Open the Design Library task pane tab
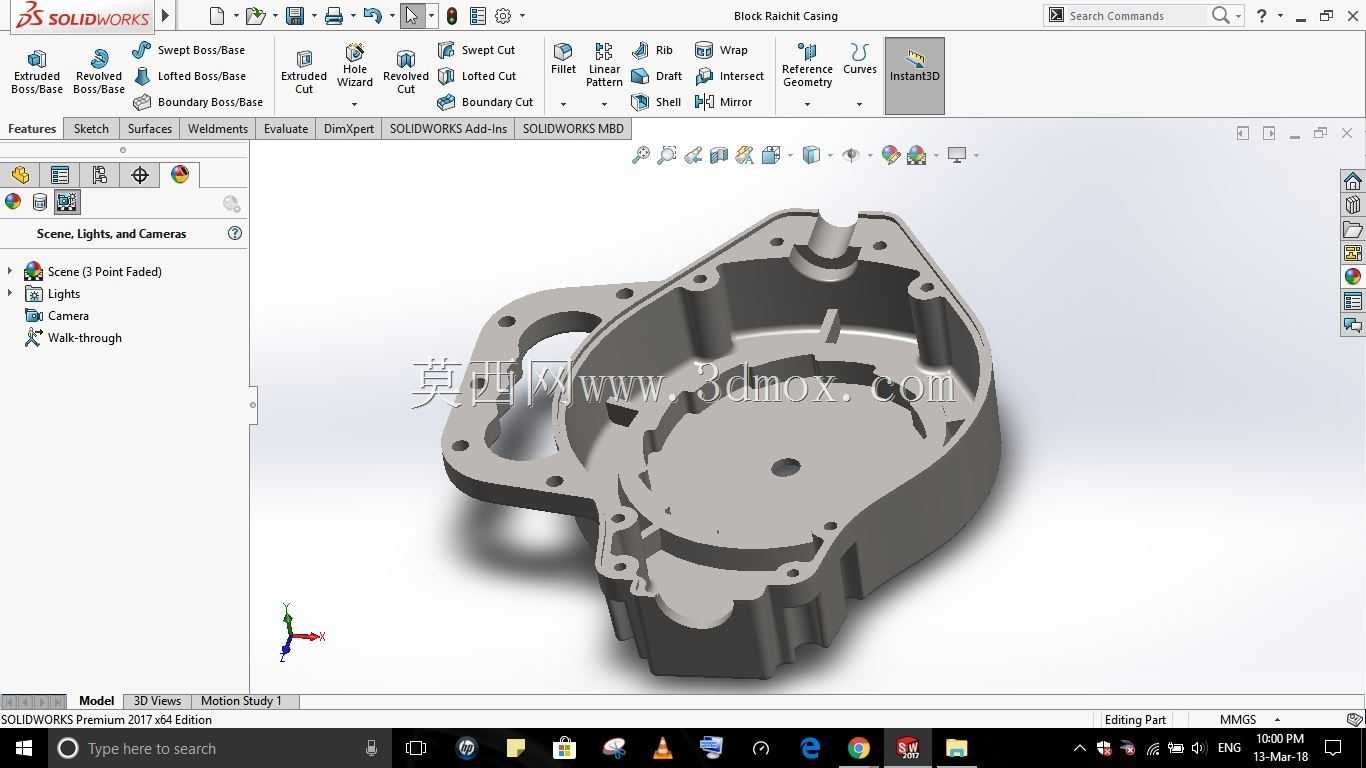Image resolution: width=1366 pixels, height=768 pixels. click(x=1353, y=205)
